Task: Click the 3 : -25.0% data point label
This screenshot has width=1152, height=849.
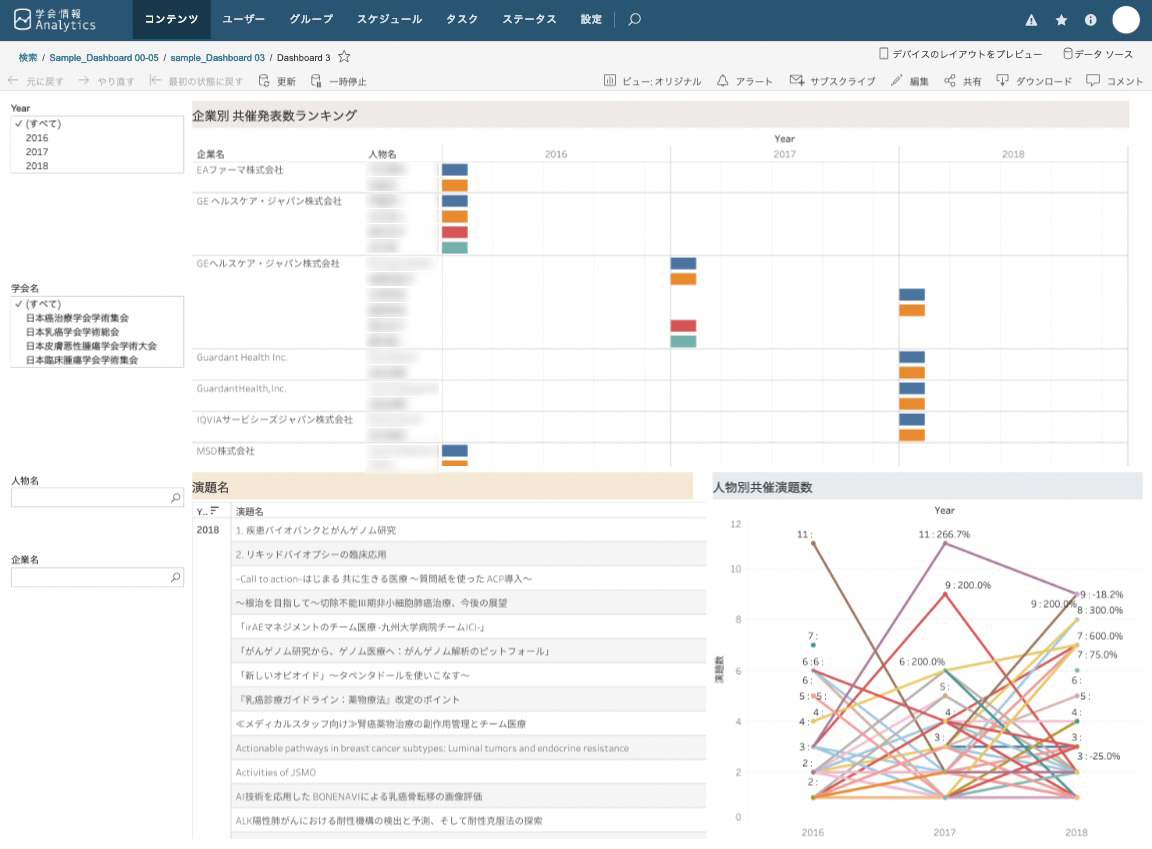Action: [x=1098, y=756]
